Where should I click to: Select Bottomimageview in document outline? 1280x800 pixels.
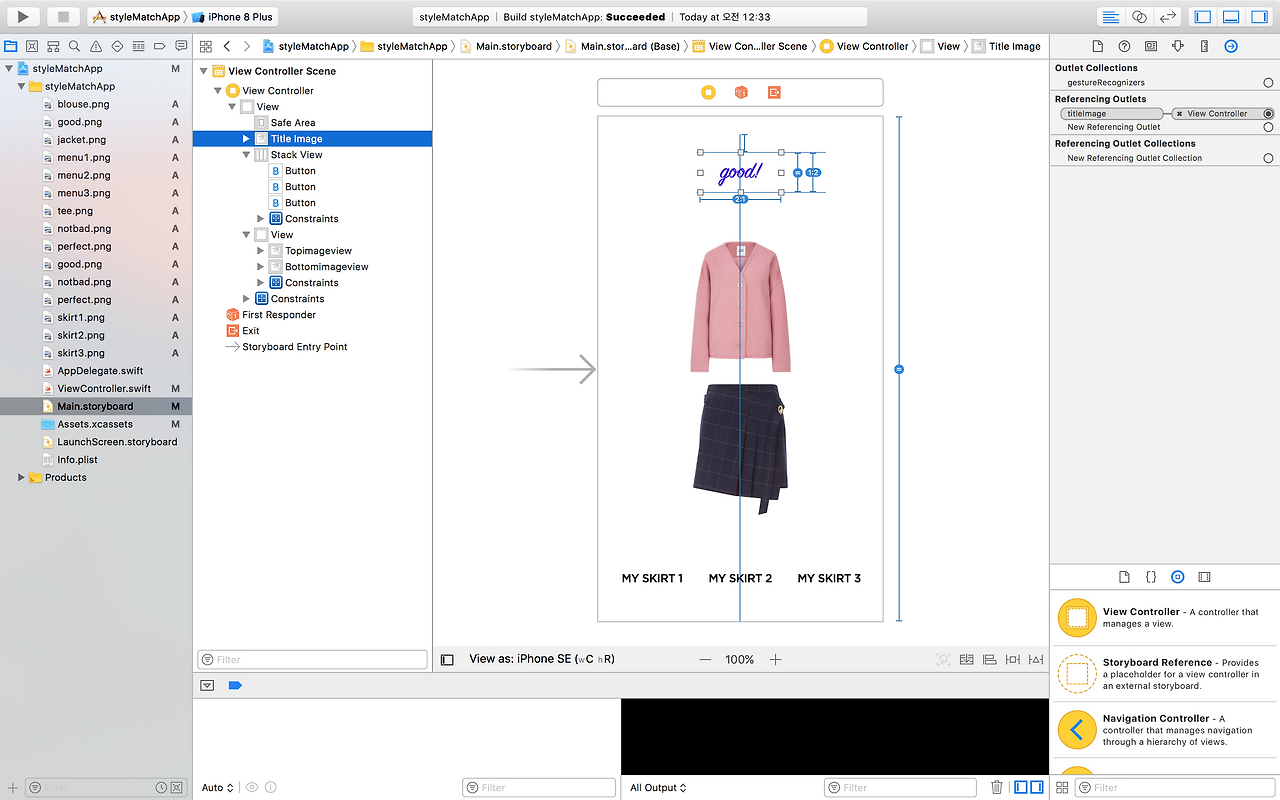tap(326, 267)
